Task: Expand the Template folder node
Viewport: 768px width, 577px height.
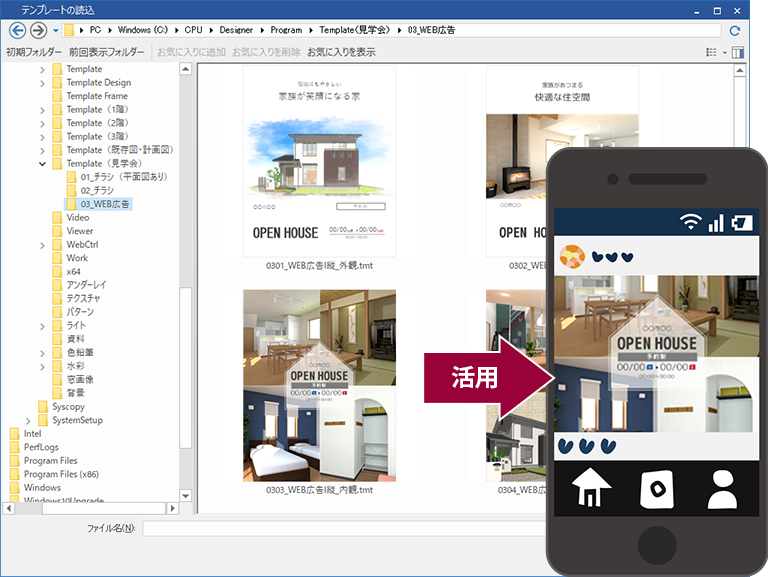Action: pyautogui.click(x=42, y=70)
